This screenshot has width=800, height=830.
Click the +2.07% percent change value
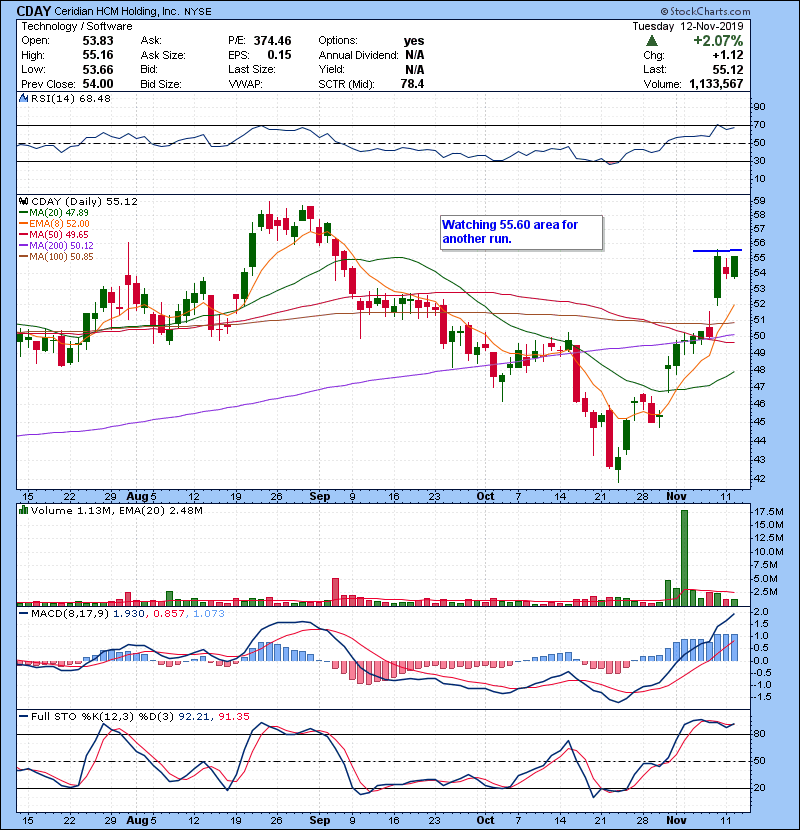click(x=750, y=39)
